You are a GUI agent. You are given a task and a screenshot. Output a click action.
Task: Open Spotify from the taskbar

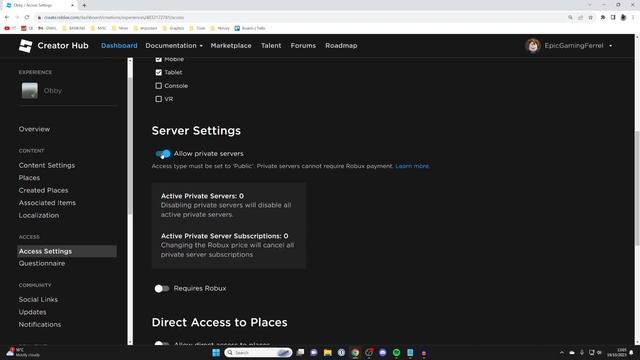[396, 353]
